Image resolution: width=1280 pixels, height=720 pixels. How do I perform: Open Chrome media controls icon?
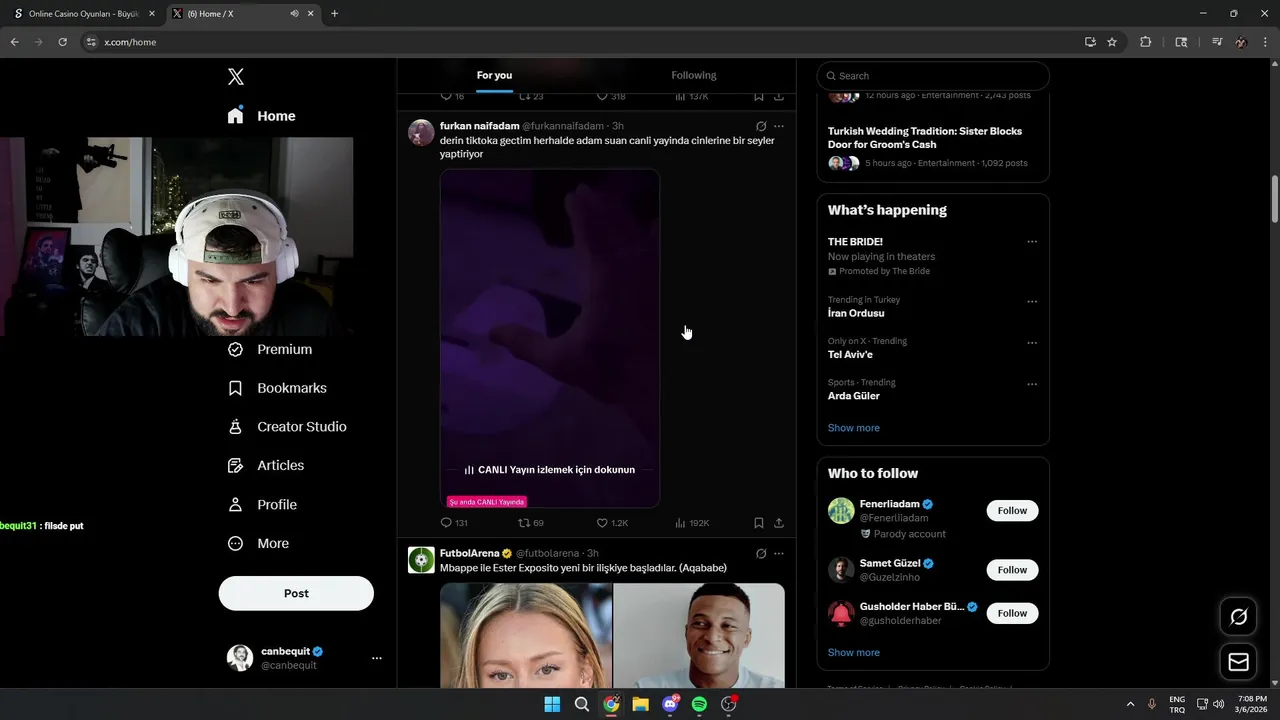(x=1217, y=42)
